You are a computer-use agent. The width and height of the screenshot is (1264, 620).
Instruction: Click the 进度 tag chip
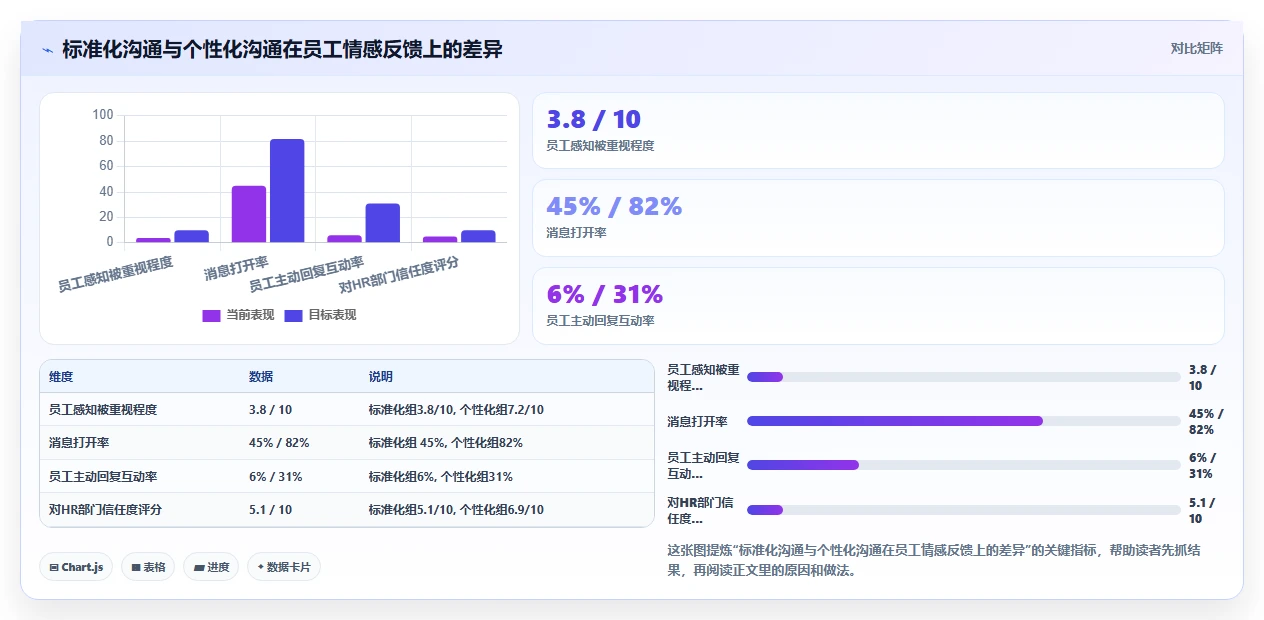[x=211, y=567]
